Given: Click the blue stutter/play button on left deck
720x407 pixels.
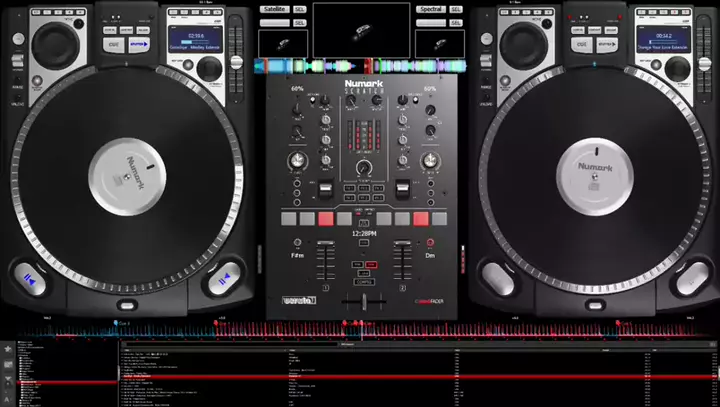Looking at the screenshot, I should point(139,45).
